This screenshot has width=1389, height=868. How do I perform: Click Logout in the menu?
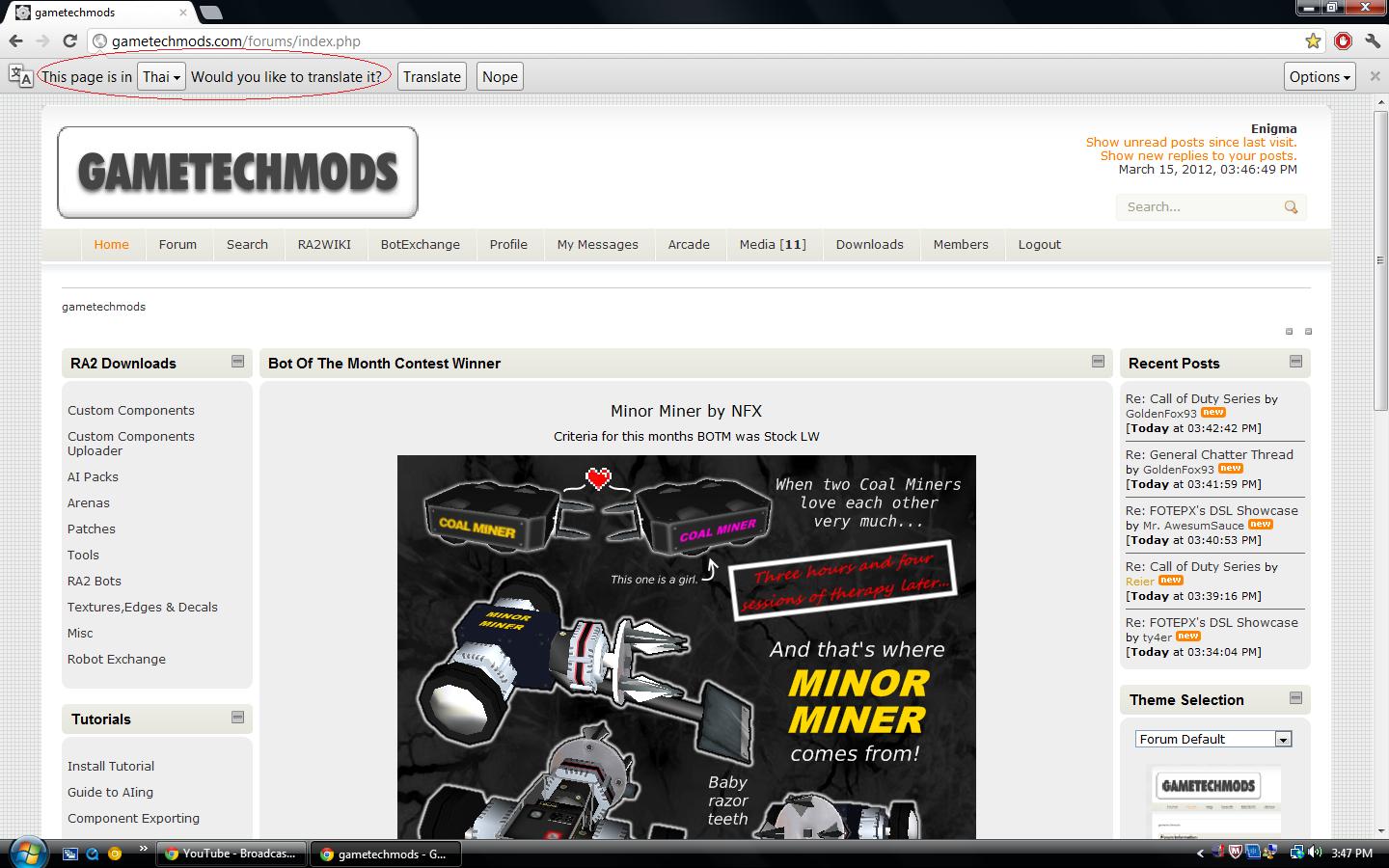[x=1039, y=244]
